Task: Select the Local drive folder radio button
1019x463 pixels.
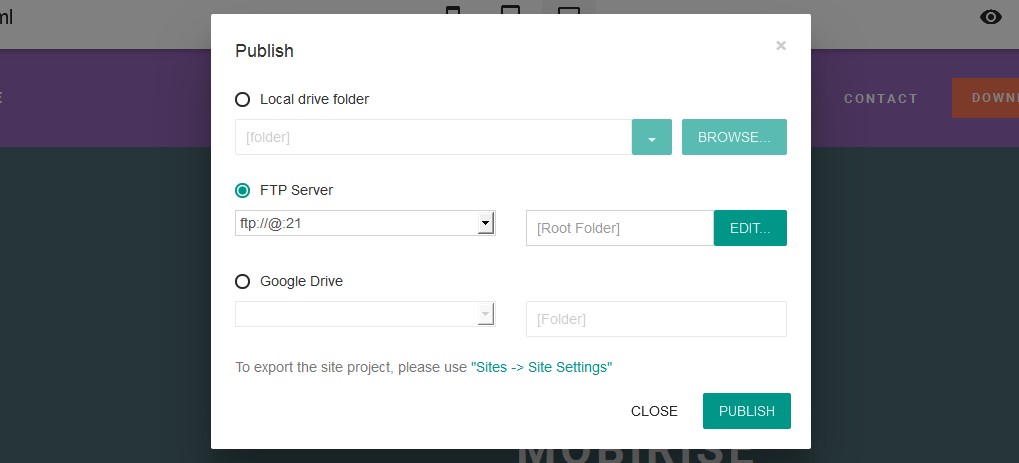Action: [242, 99]
